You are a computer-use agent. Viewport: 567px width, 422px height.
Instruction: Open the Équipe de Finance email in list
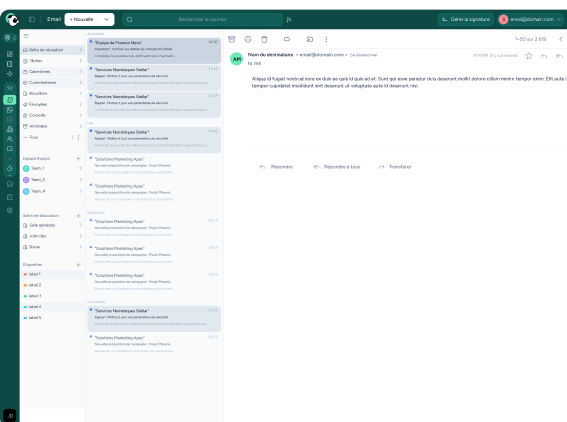pos(154,51)
